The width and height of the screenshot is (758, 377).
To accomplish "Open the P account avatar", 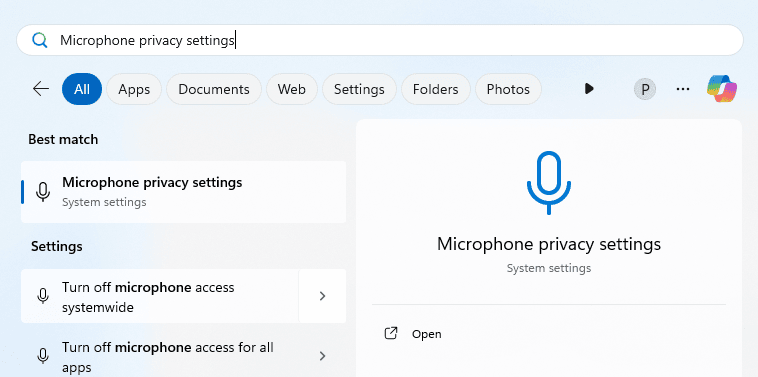I will click(644, 89).
